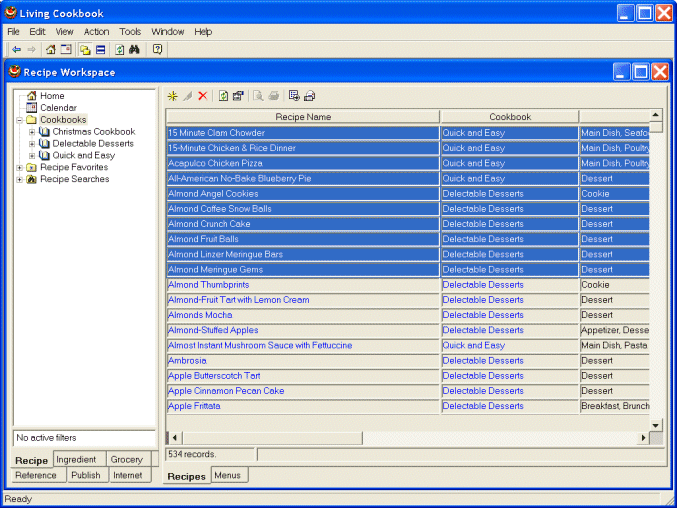Click the horizontal scrollbar left arrow
This screenshot has width=677, height=508.
coord(174,438)
